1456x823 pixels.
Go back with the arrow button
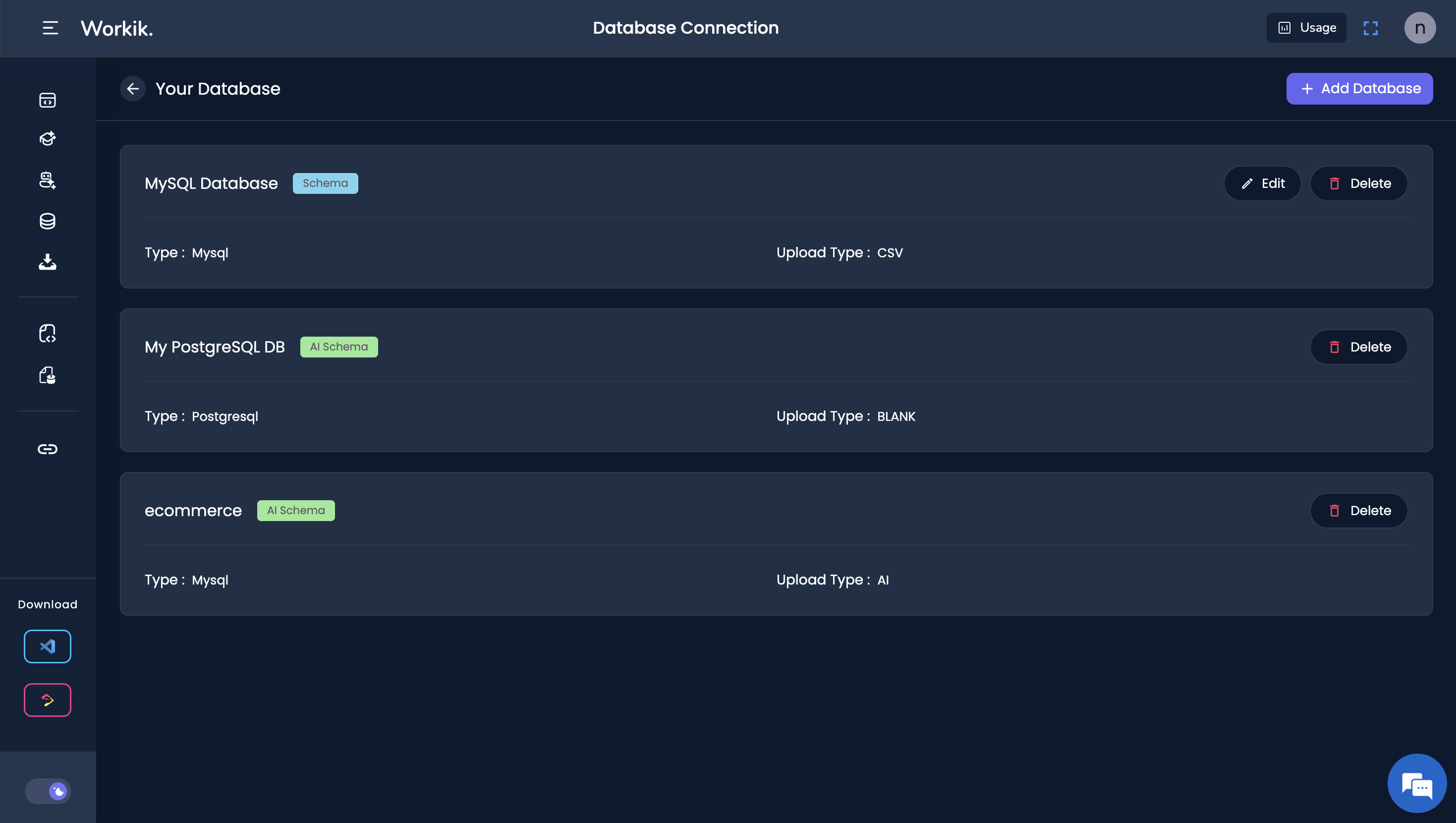coord(133,89)
